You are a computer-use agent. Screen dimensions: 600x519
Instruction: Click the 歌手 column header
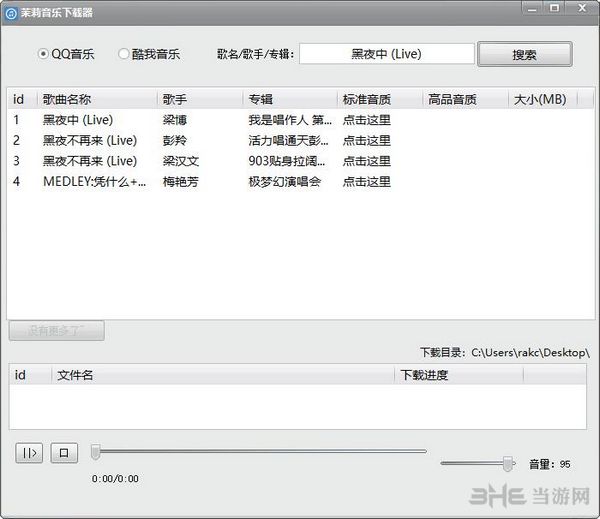pyautogui.click(x=200, y=100)
